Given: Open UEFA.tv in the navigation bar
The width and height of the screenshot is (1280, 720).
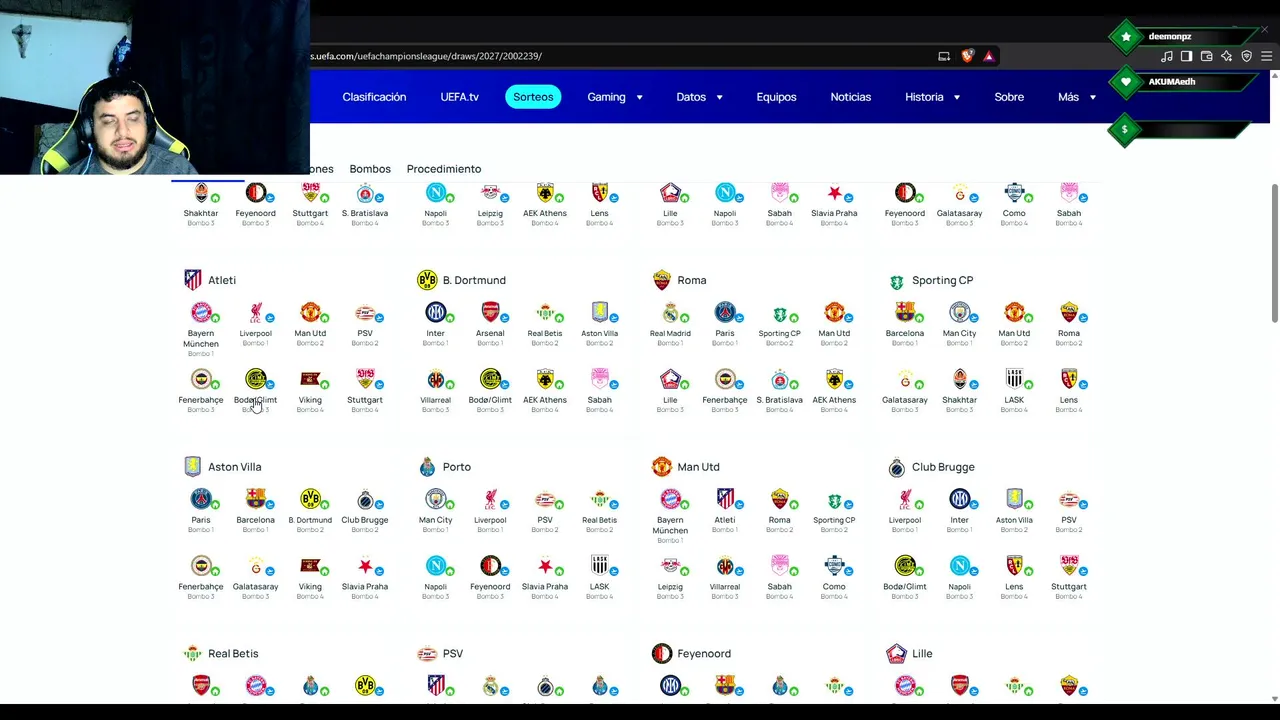Looking at the screenshot, I should tap(460, 97).
